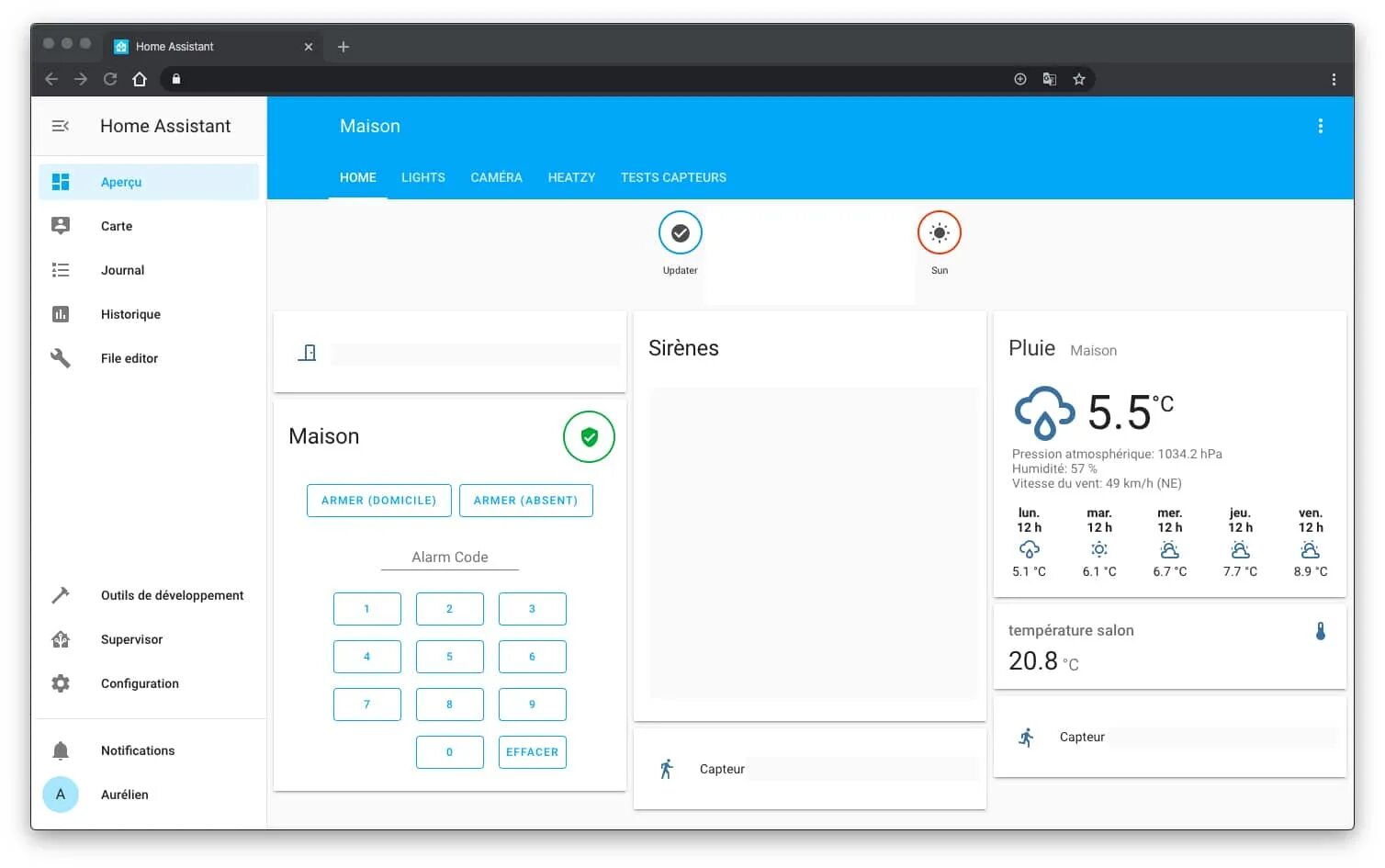
Task: Click the Sun badge
Action: 940,233
